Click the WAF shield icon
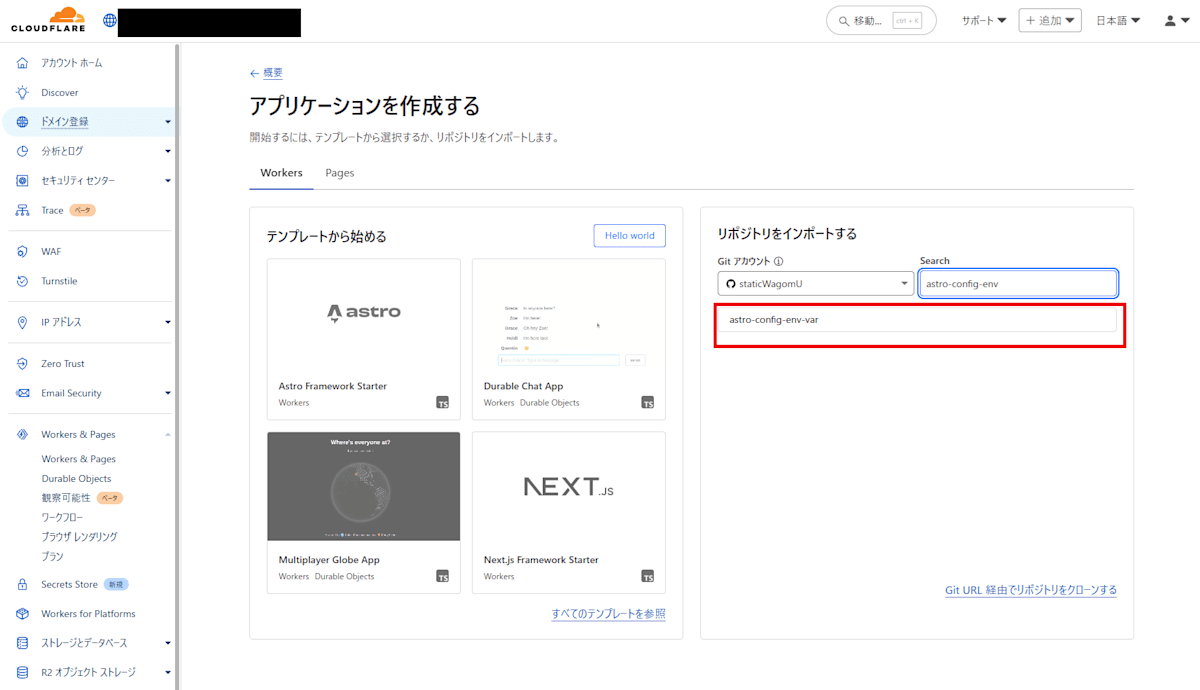Screen dimensions: 1200x690 coord(23,252)
